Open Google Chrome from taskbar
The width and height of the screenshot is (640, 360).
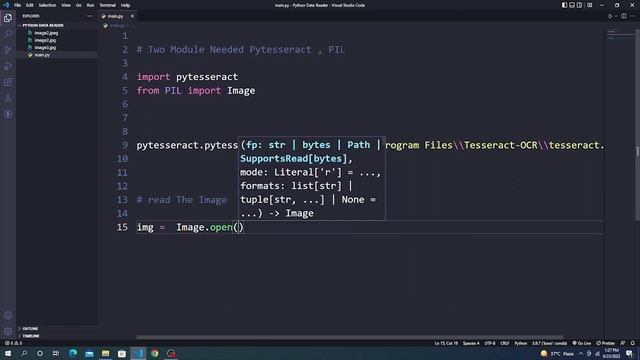(x=154, y=353)
